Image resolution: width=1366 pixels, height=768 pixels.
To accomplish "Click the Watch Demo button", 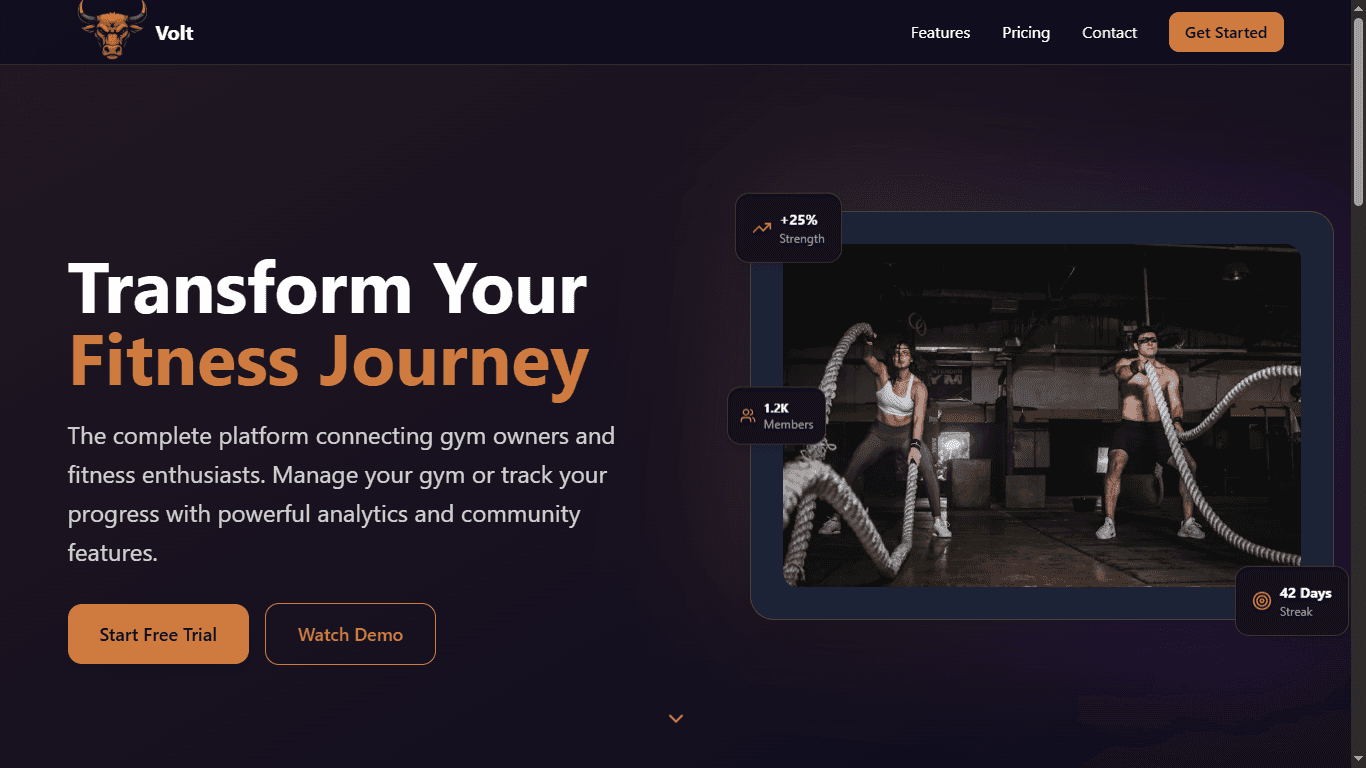I will (x=350, y=634).
